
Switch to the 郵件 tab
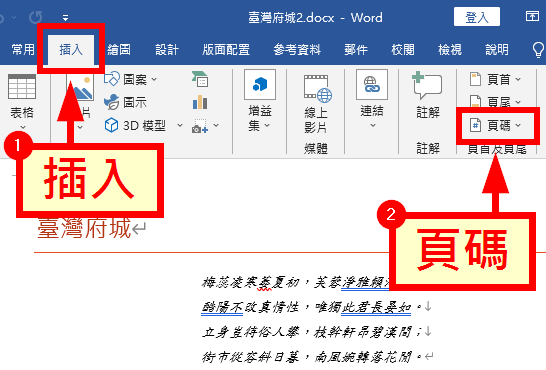356,50
